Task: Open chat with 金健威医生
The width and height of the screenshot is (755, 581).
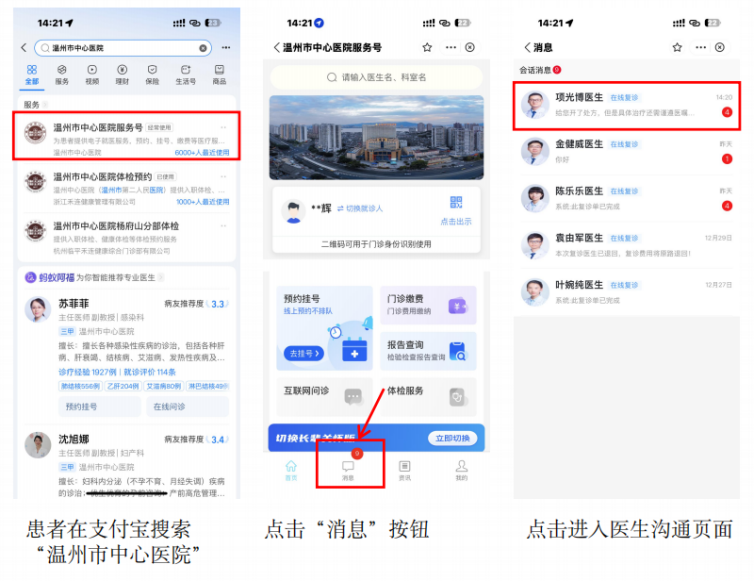Action: pos(626,152)
